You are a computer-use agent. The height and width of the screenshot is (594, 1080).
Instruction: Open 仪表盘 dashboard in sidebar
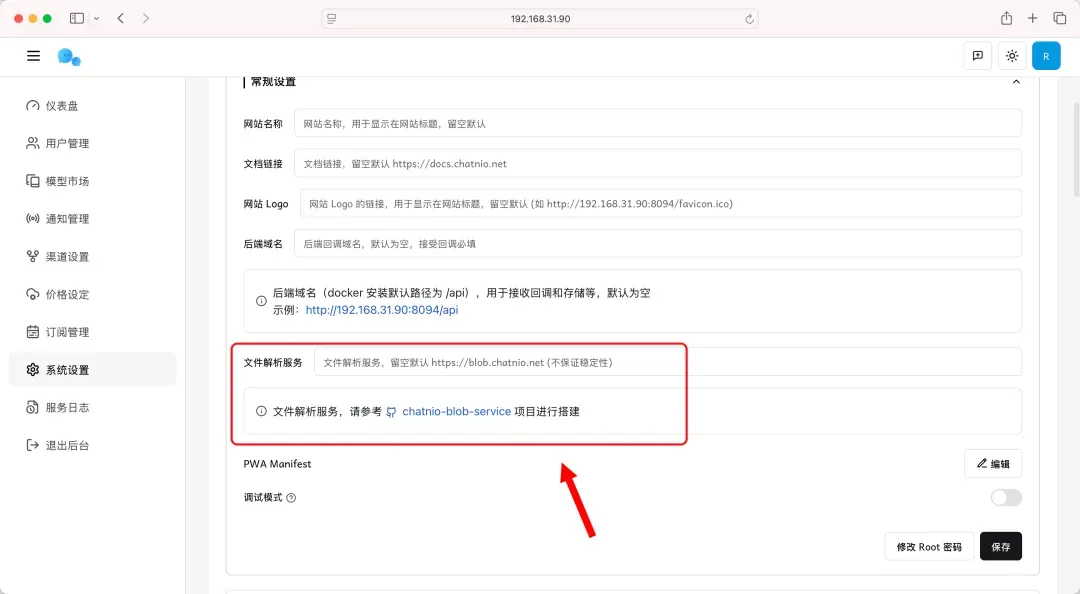click(x=92, y=105)
